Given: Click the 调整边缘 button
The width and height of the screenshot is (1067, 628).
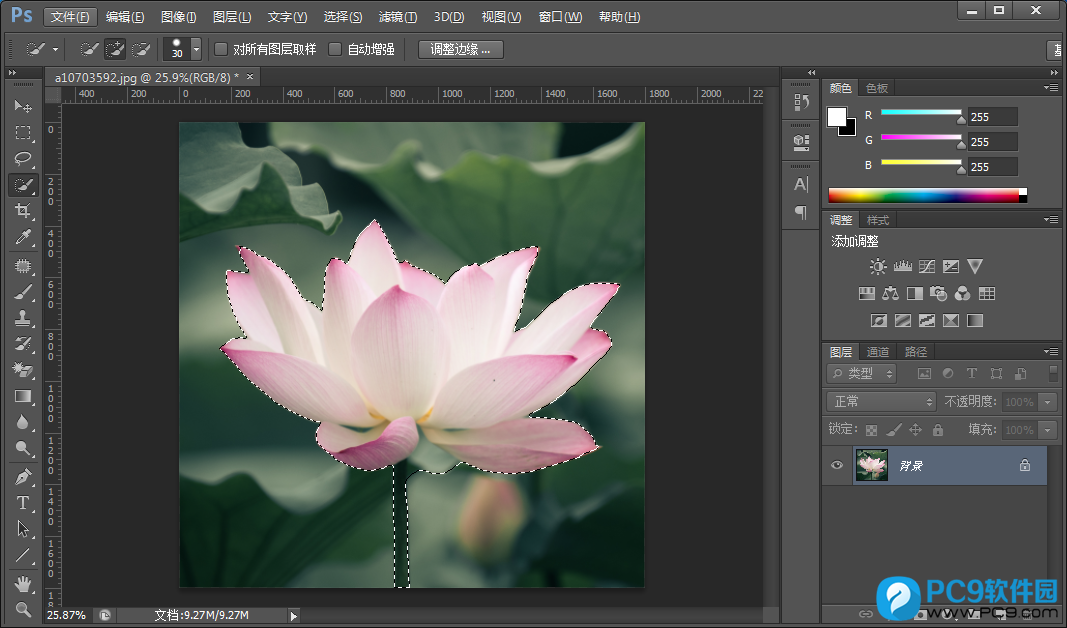Looking at the screenshot, I should (x=460, y=49).
